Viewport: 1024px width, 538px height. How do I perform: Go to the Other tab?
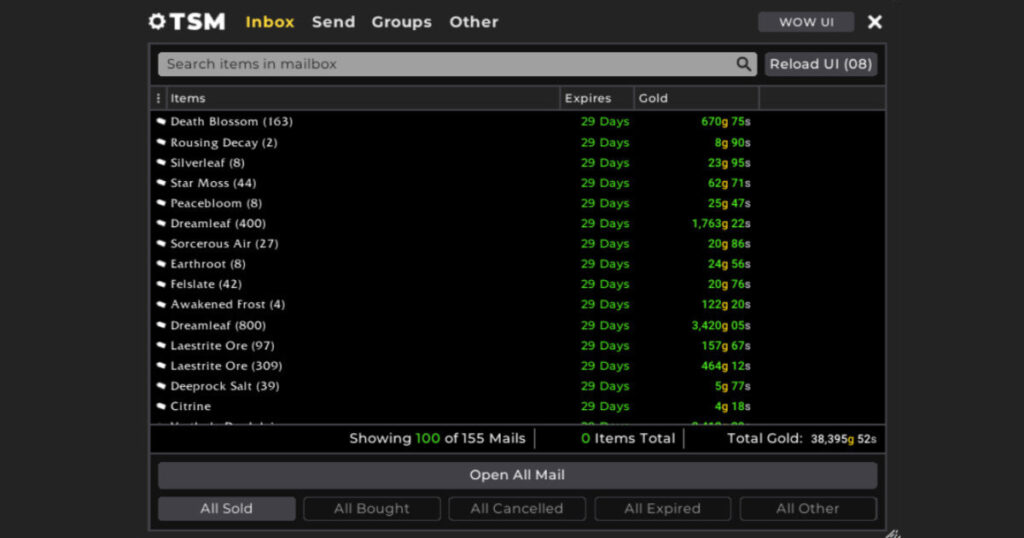tap(473, 22)
